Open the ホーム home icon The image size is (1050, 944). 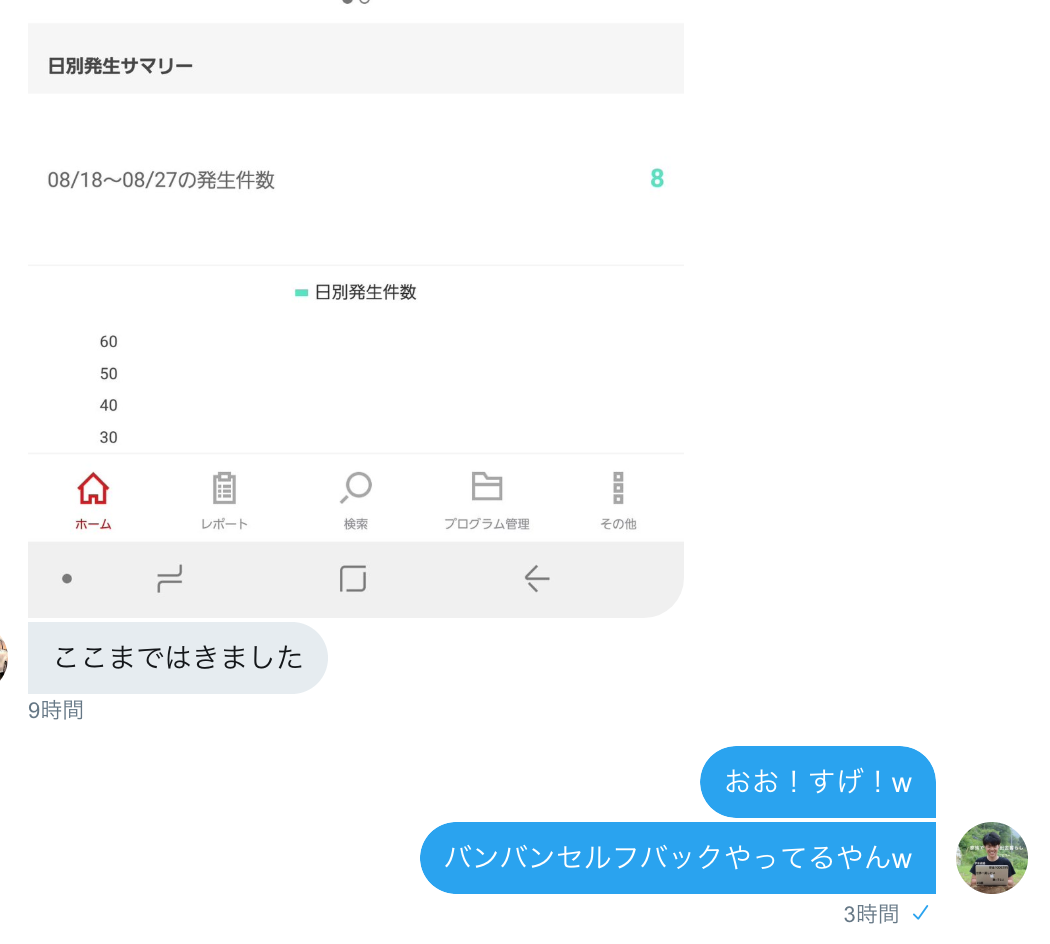click(93, 488)
